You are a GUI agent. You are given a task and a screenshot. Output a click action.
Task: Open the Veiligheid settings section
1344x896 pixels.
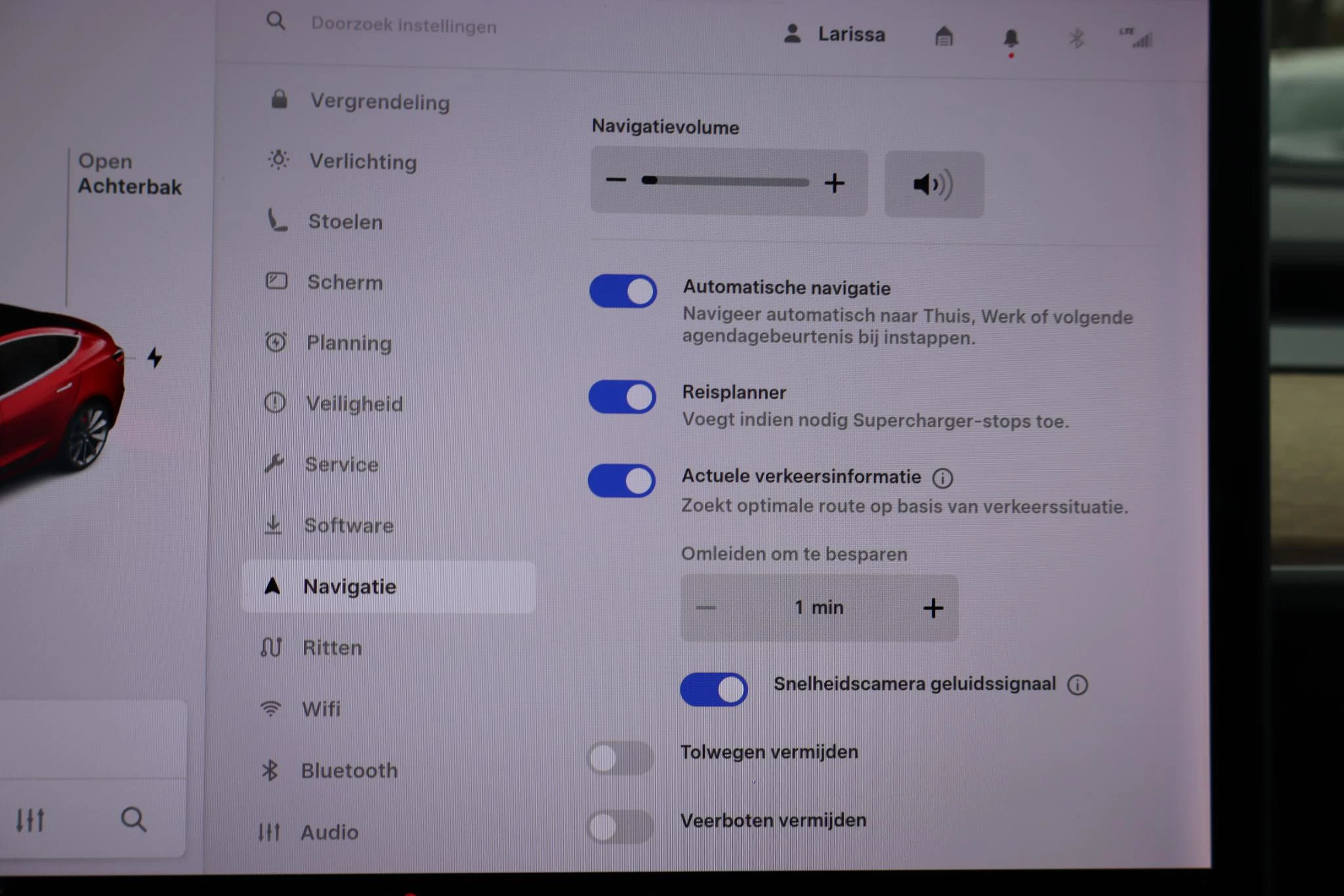(x=275, y=403)
